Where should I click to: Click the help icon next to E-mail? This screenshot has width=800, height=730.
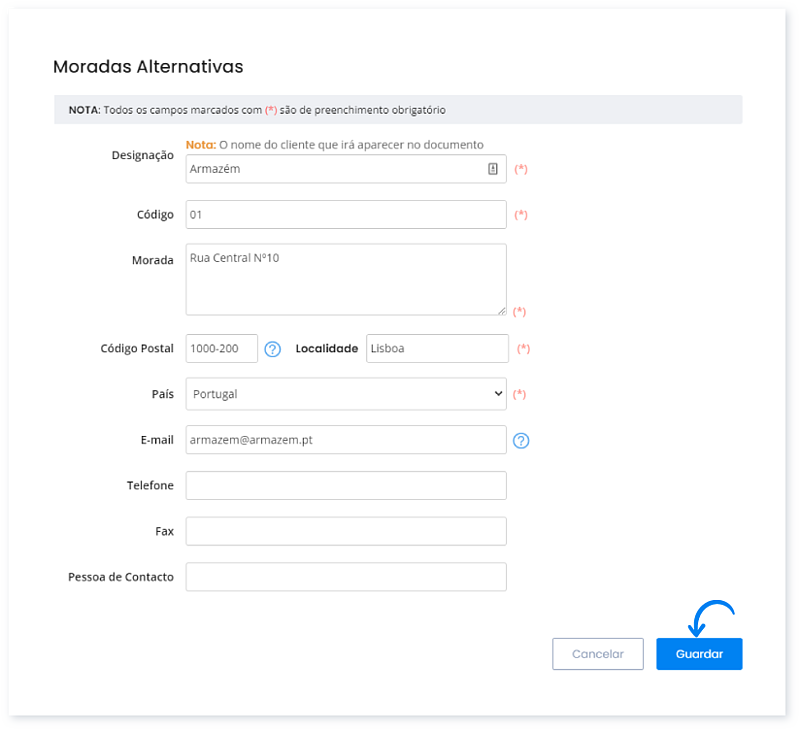click(x=520, y=440)
